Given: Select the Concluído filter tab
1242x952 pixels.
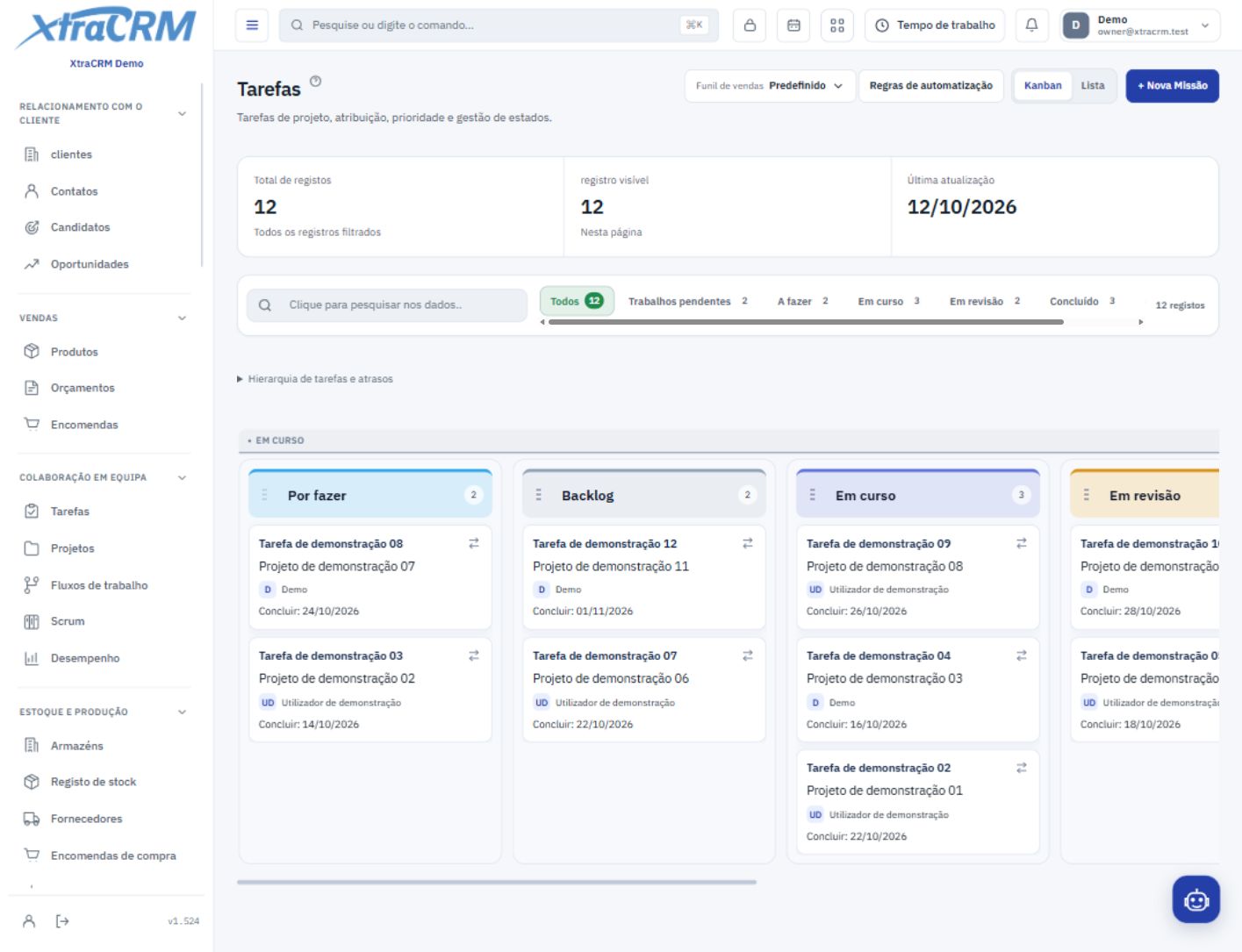Looking at the screenshot, I should [x=1082, y=301].
